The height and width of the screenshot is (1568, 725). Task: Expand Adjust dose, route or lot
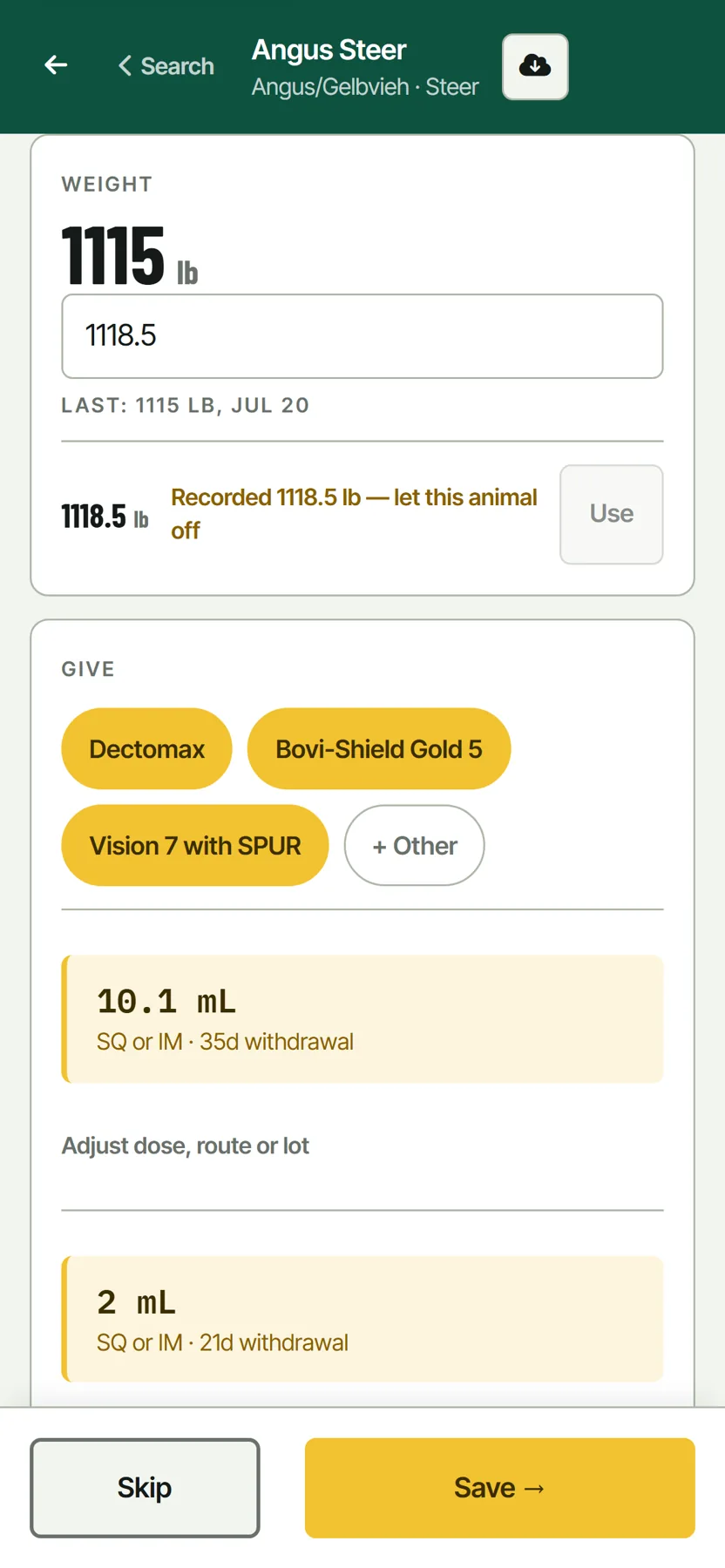tap(186, 1146)
